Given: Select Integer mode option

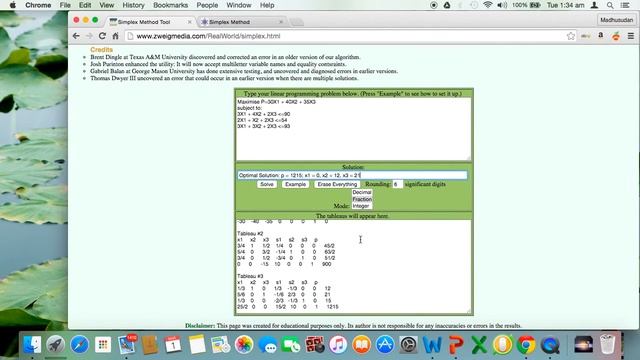Looking at the screenshot, I should click(x=362, y=206).
